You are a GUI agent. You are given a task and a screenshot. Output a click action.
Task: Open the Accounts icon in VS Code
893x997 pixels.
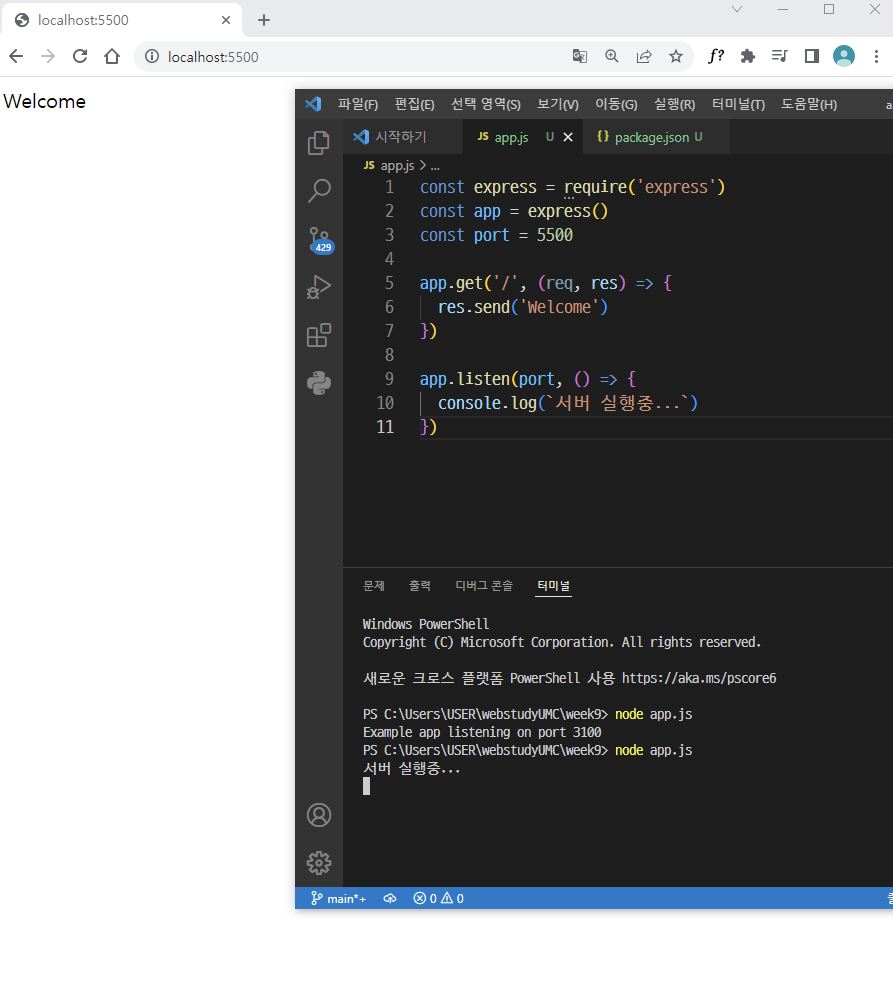pyautogui.click(x=319, y=815)
